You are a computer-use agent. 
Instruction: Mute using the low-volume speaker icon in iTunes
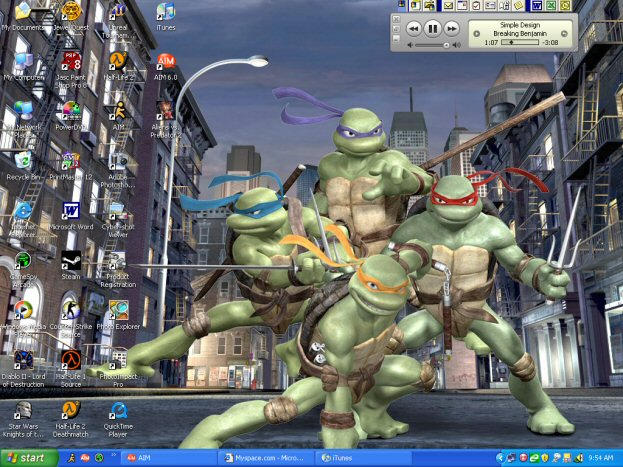tap(410, 45)
